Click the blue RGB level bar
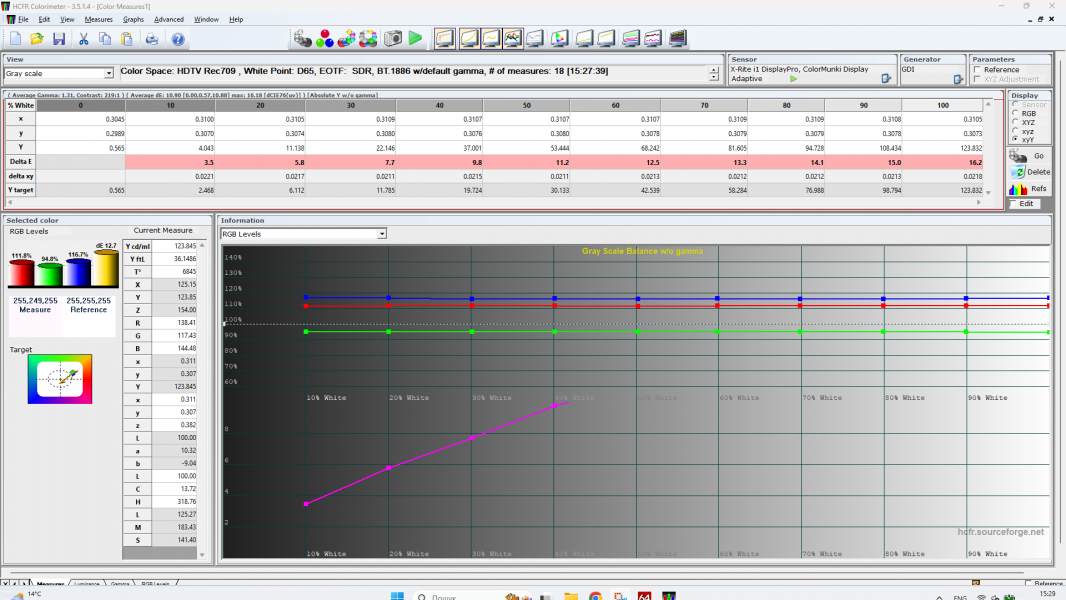 [78, 272]
